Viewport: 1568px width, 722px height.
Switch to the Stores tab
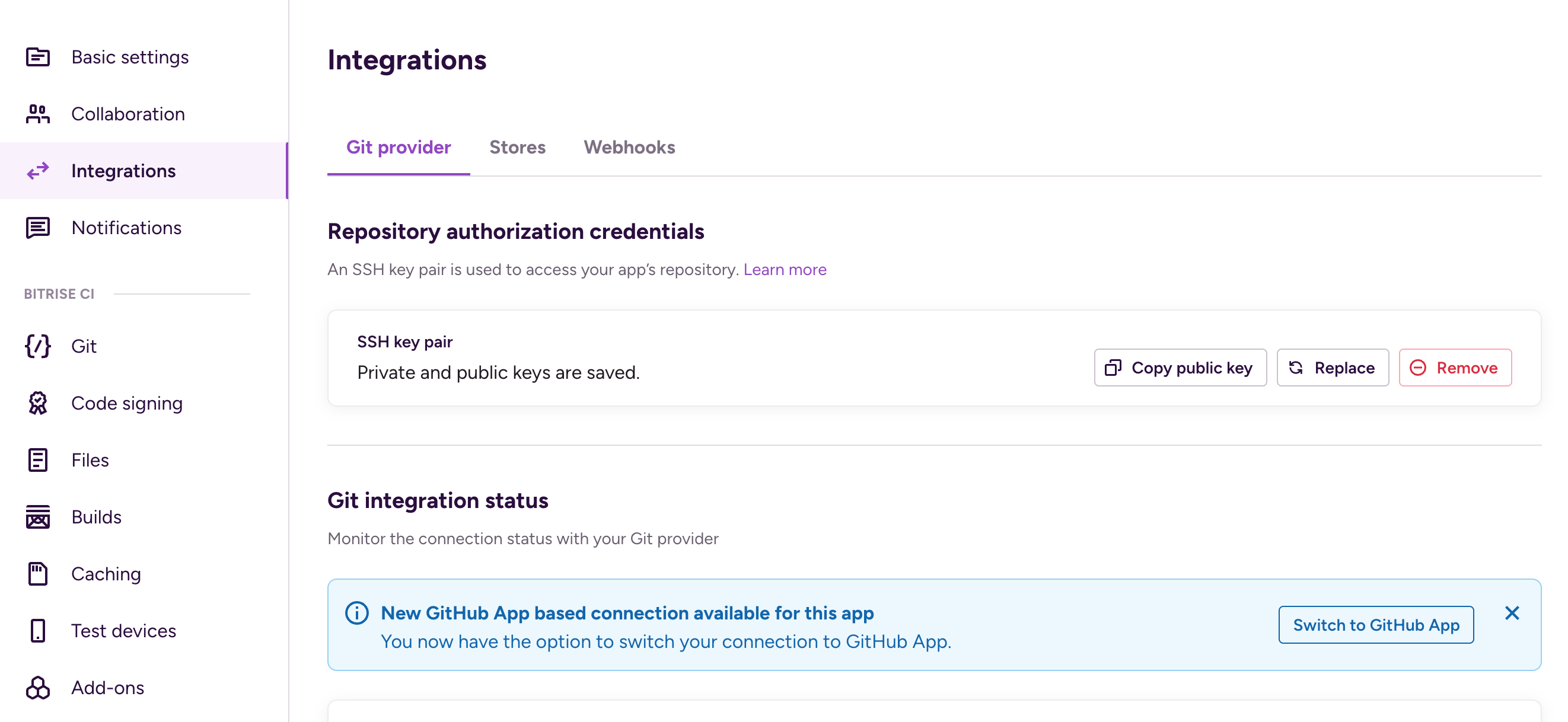pos(517,147)
